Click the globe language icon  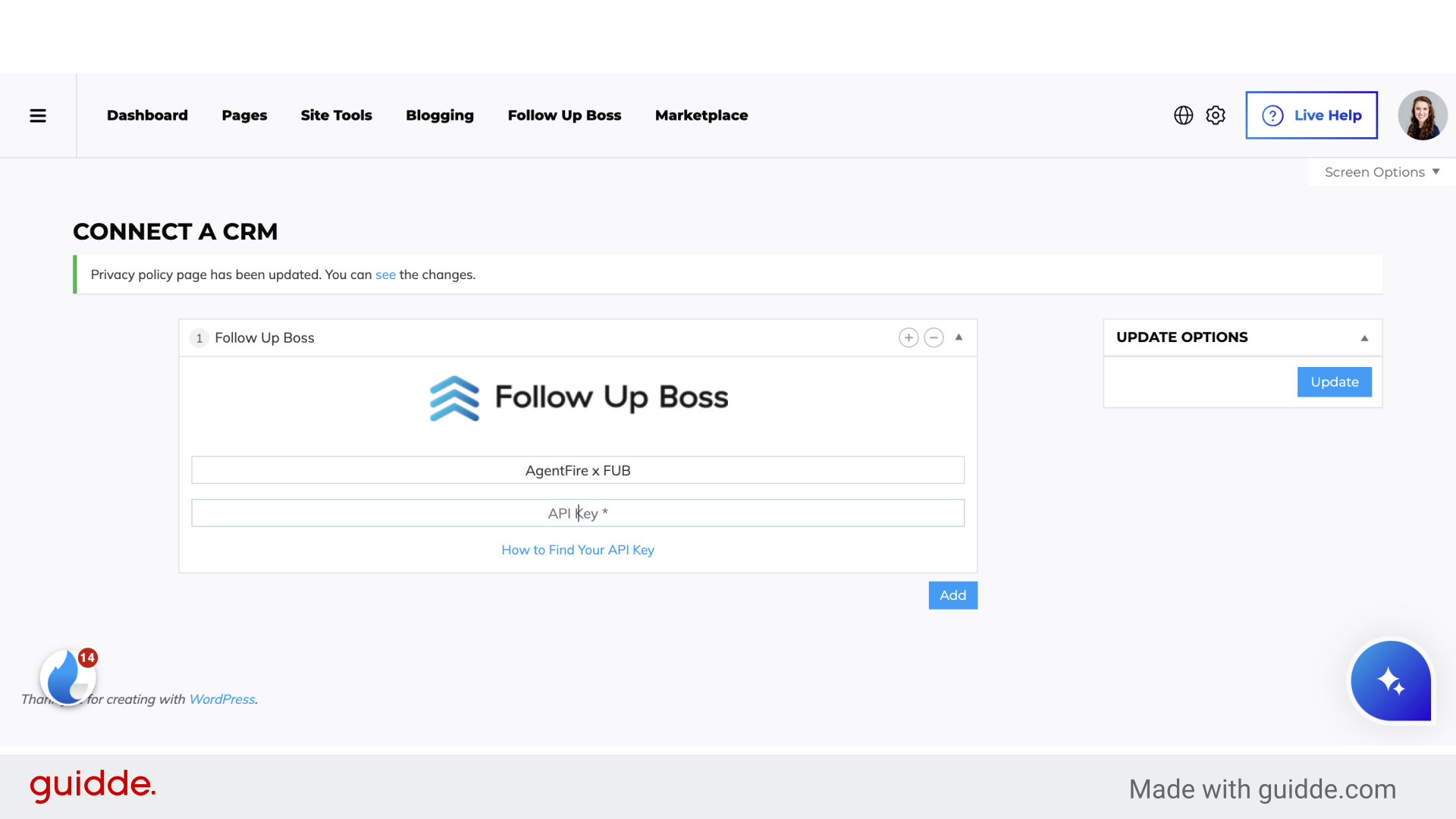[1183, 115]
